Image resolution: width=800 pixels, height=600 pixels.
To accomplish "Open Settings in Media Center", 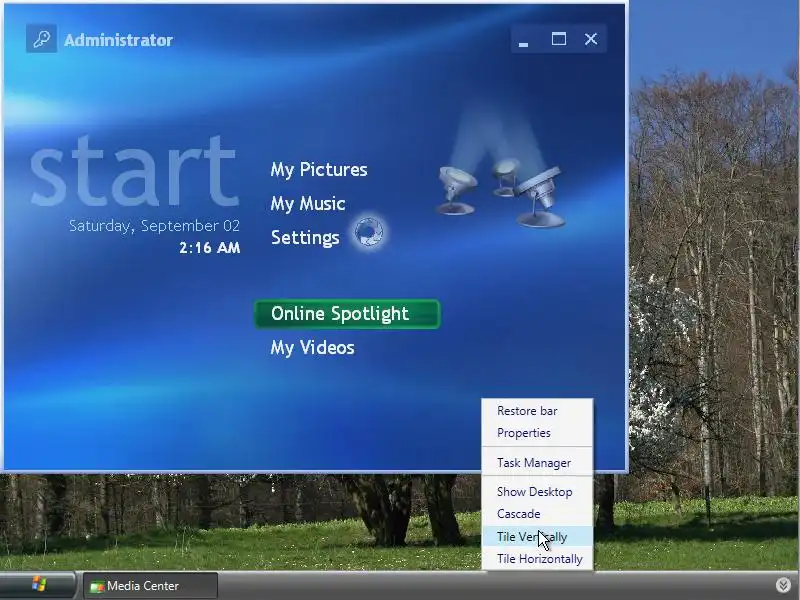I will coord(305,237).
